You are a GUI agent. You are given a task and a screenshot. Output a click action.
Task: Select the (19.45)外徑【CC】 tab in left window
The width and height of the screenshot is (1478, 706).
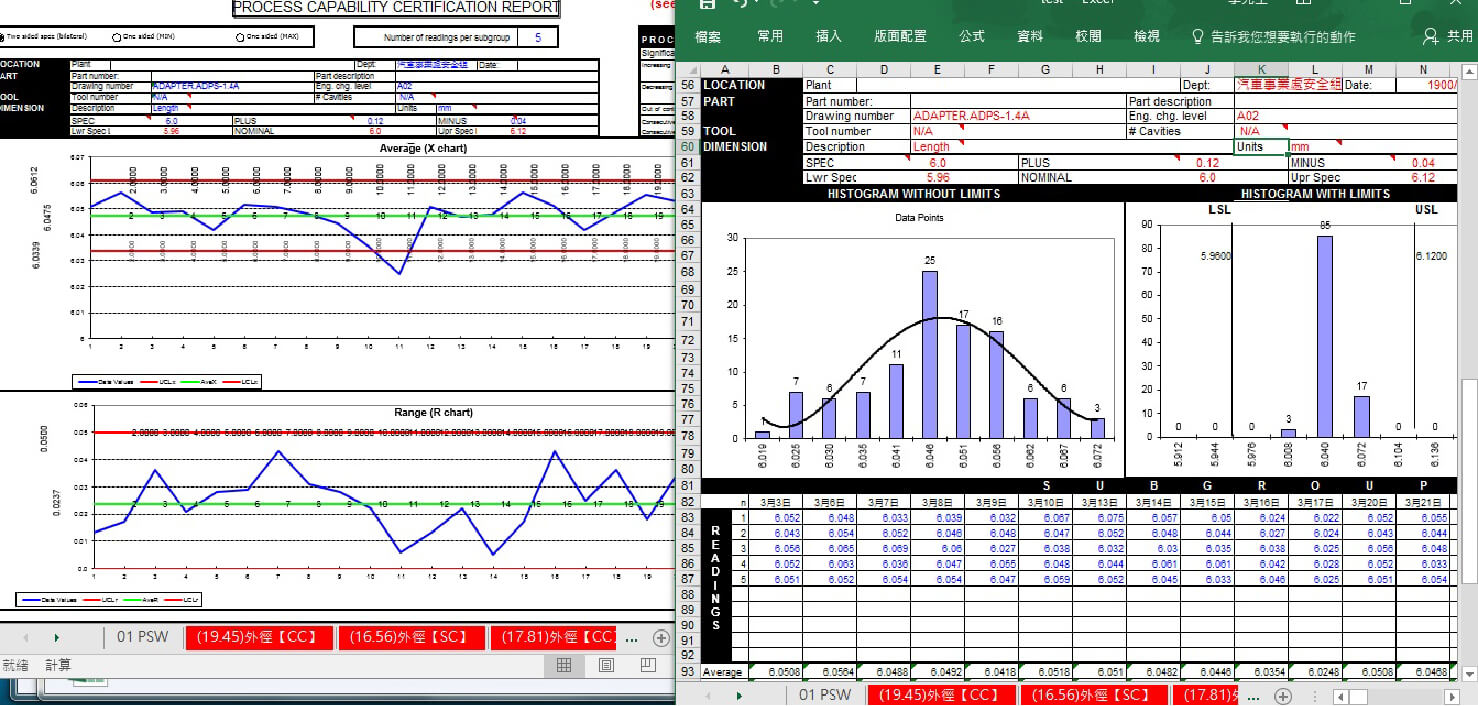(x=259, y=637)
